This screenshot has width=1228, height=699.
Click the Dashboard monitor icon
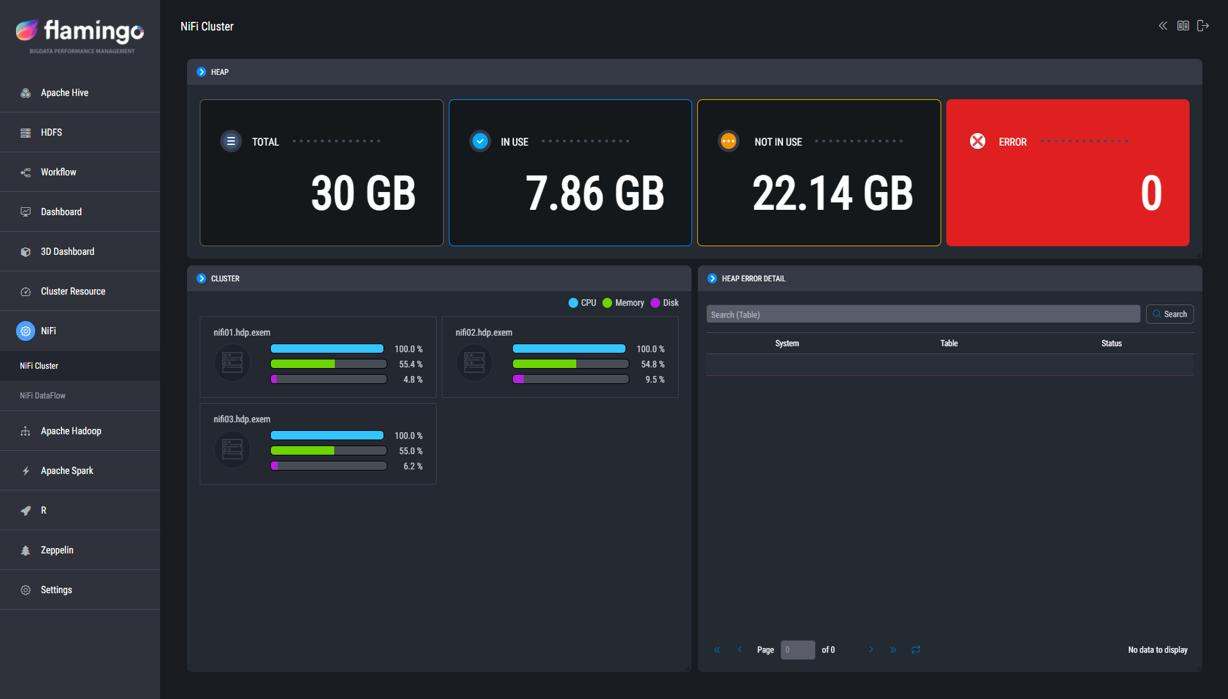tap(26, 212)
